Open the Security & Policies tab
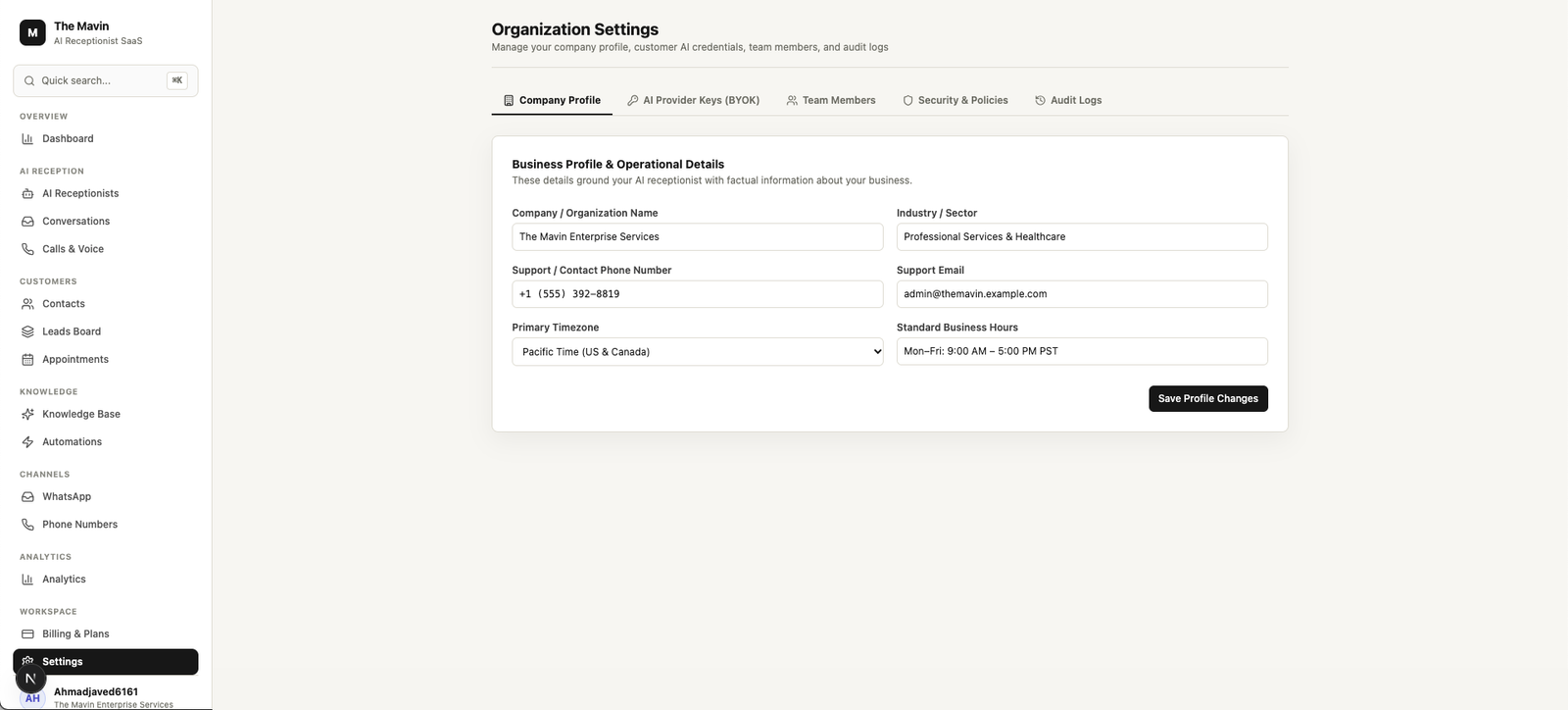This screenshot has height=710, width=1568. click(x=955, y=100)
